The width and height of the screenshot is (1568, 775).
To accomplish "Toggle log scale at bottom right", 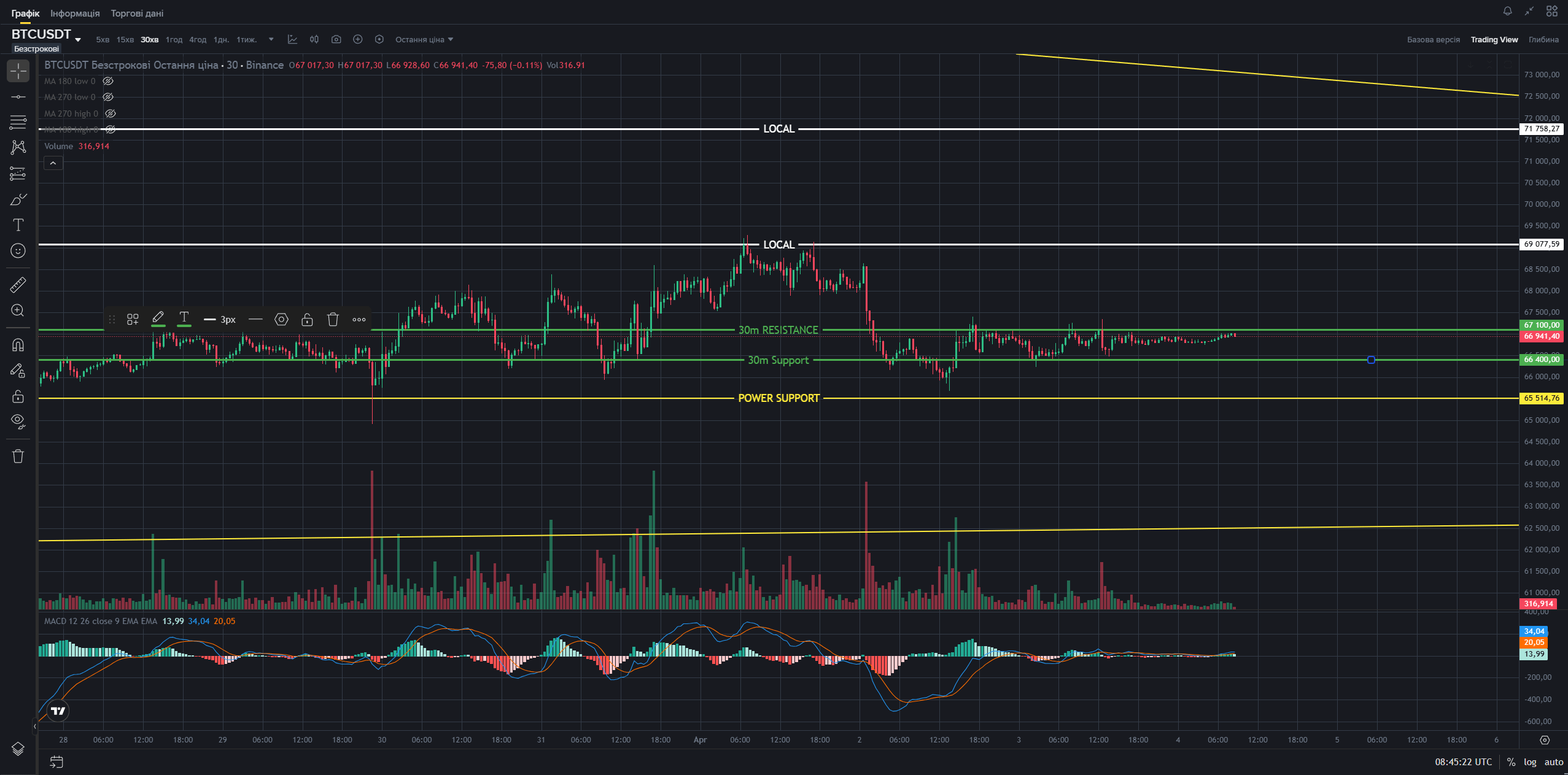I will click(1529, 762).
